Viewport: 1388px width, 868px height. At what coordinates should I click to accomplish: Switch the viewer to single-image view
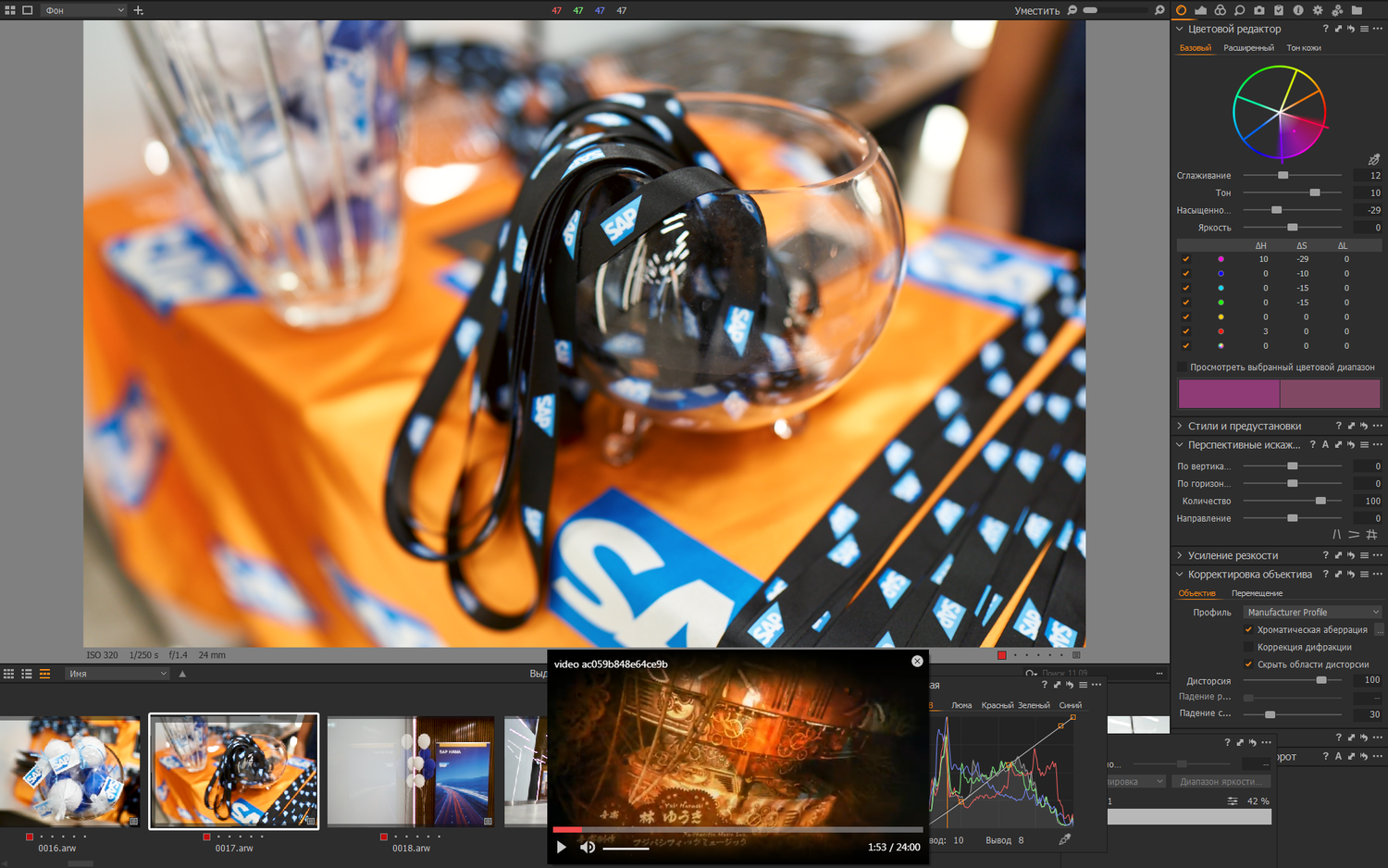pyautogui.click(x=28, y=10)
